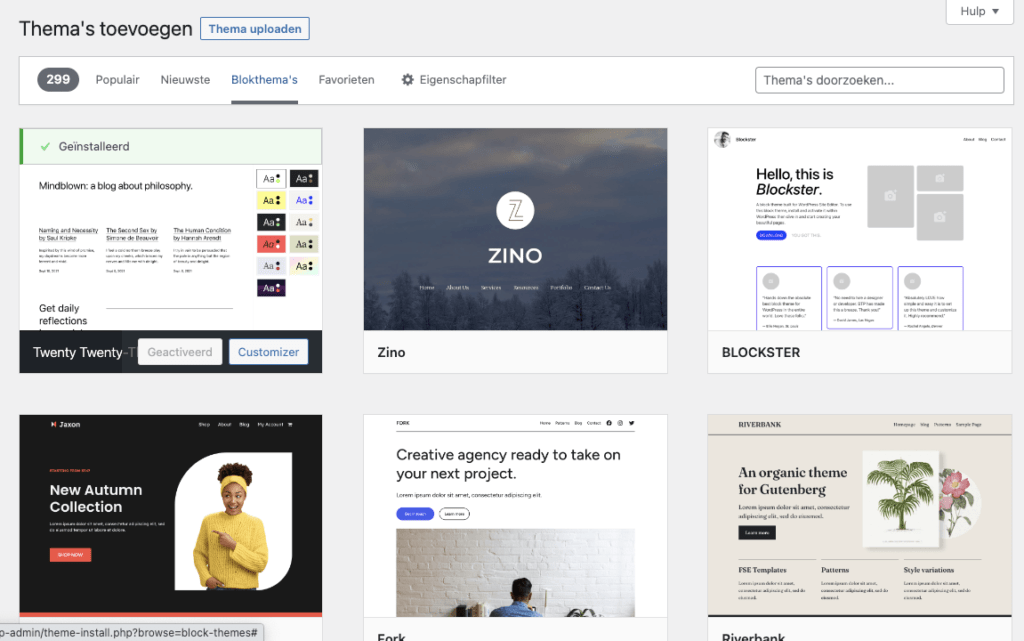Select the red Aa style swatch
1024x641 pixels.
271,244
